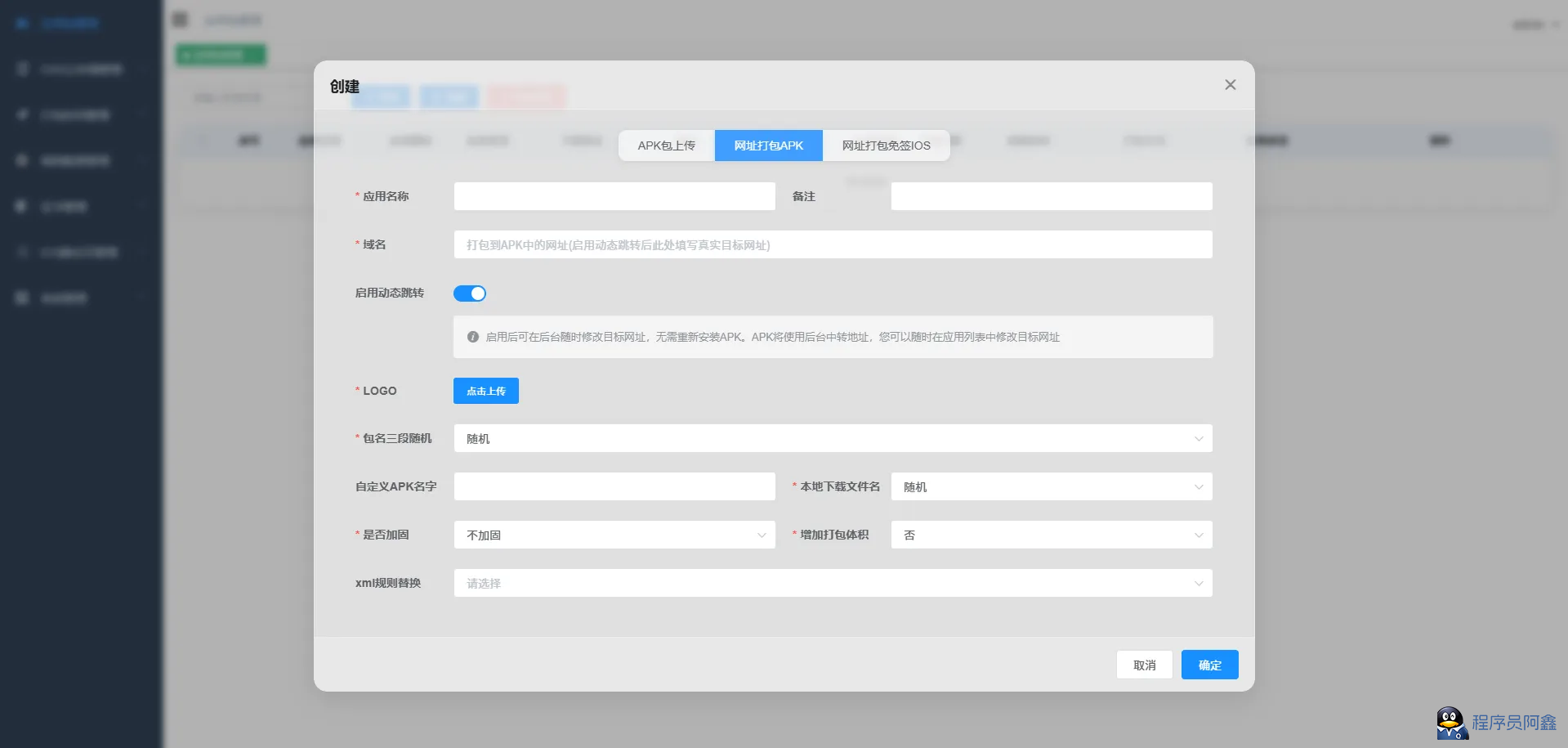Select the 网址打包APK tab
This screenshot has height=748, width=1568.
coord(768,146)
